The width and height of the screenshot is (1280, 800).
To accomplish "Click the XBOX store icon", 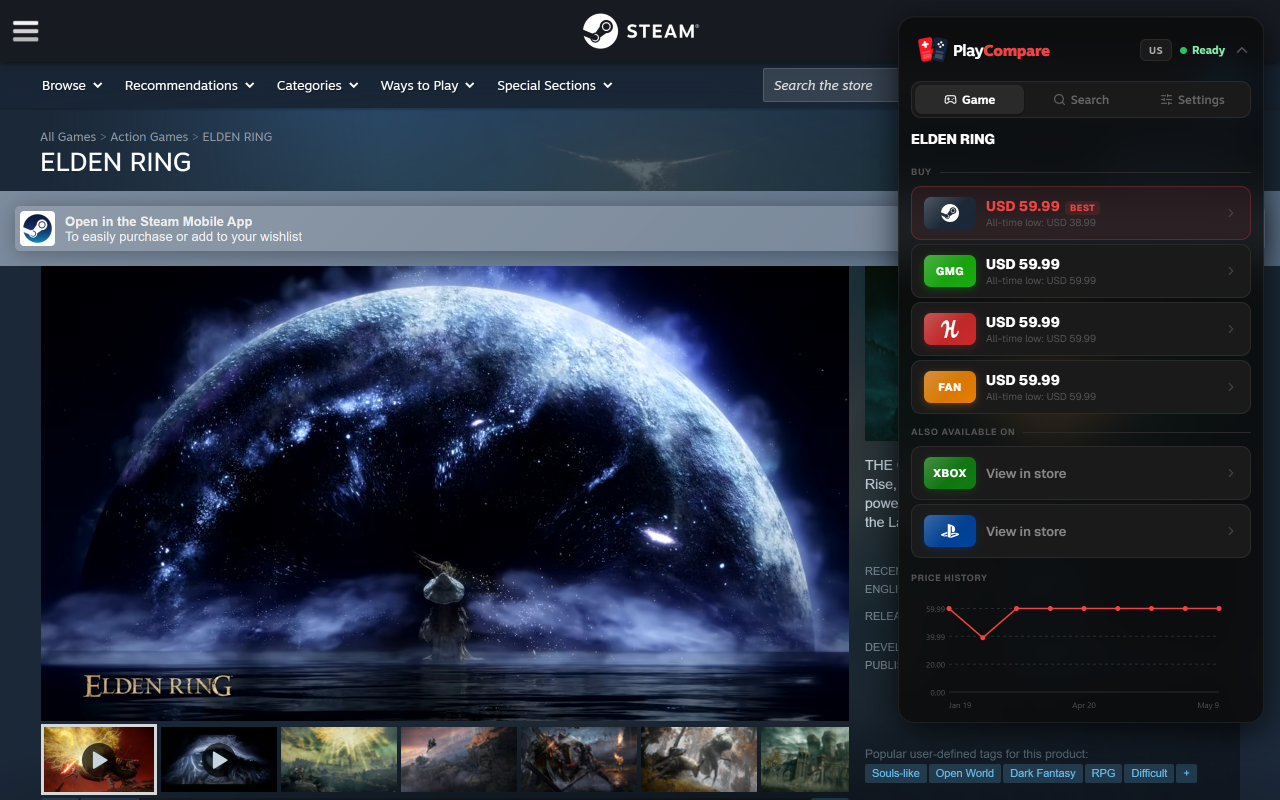I will 950,473.
